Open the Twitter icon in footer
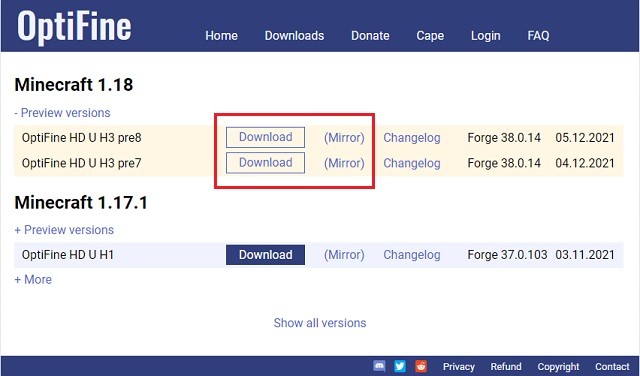Viewport: 640px width, 376px height. point(400,366)
